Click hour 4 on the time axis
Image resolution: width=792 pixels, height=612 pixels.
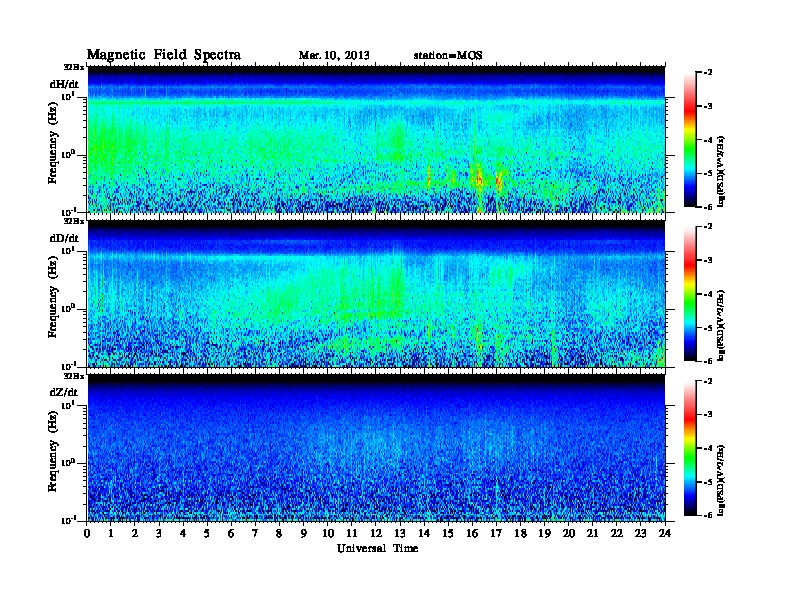[x=183, y=534]
